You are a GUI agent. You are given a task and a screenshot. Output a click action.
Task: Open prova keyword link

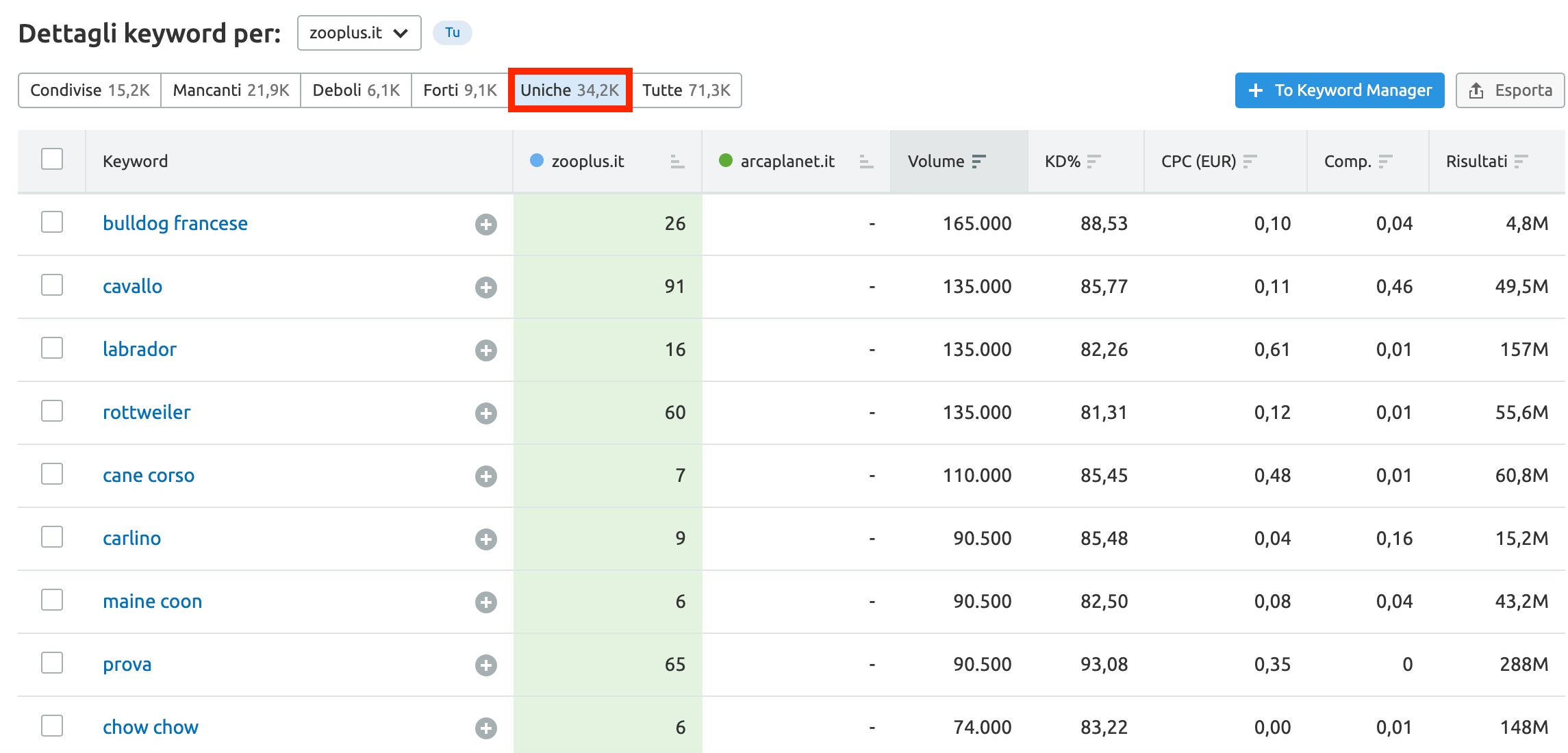pos(127,665)
